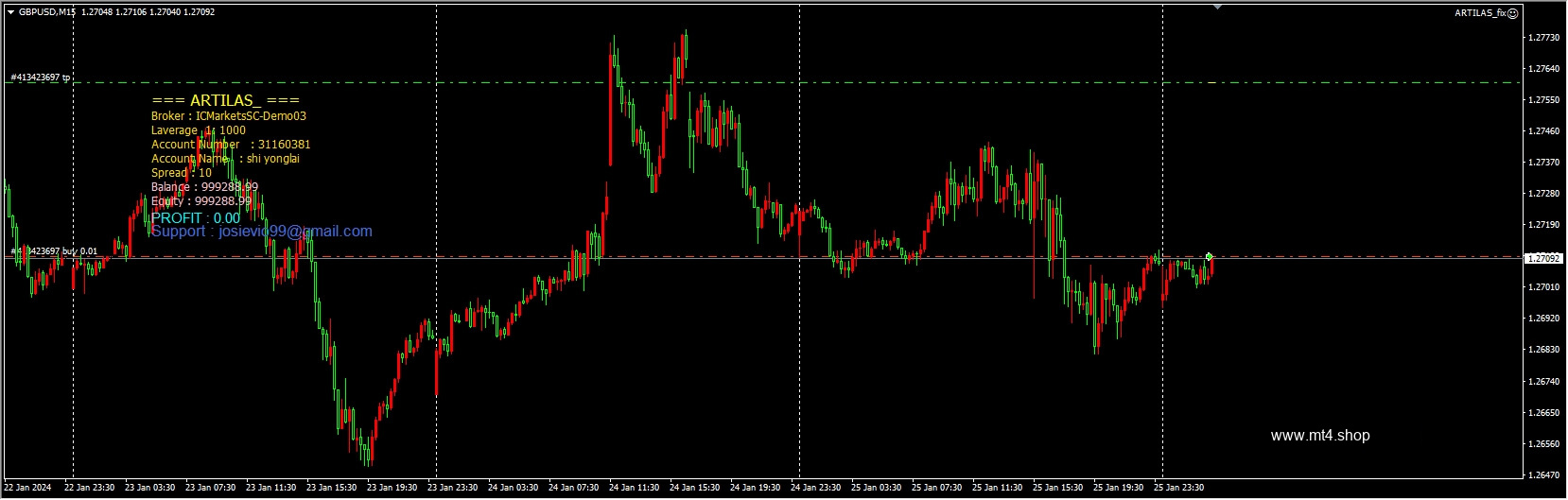Click the 1.27730 price scale label
The height and width of the screenshot is (500, 1568).
[x=1543, y=38]
